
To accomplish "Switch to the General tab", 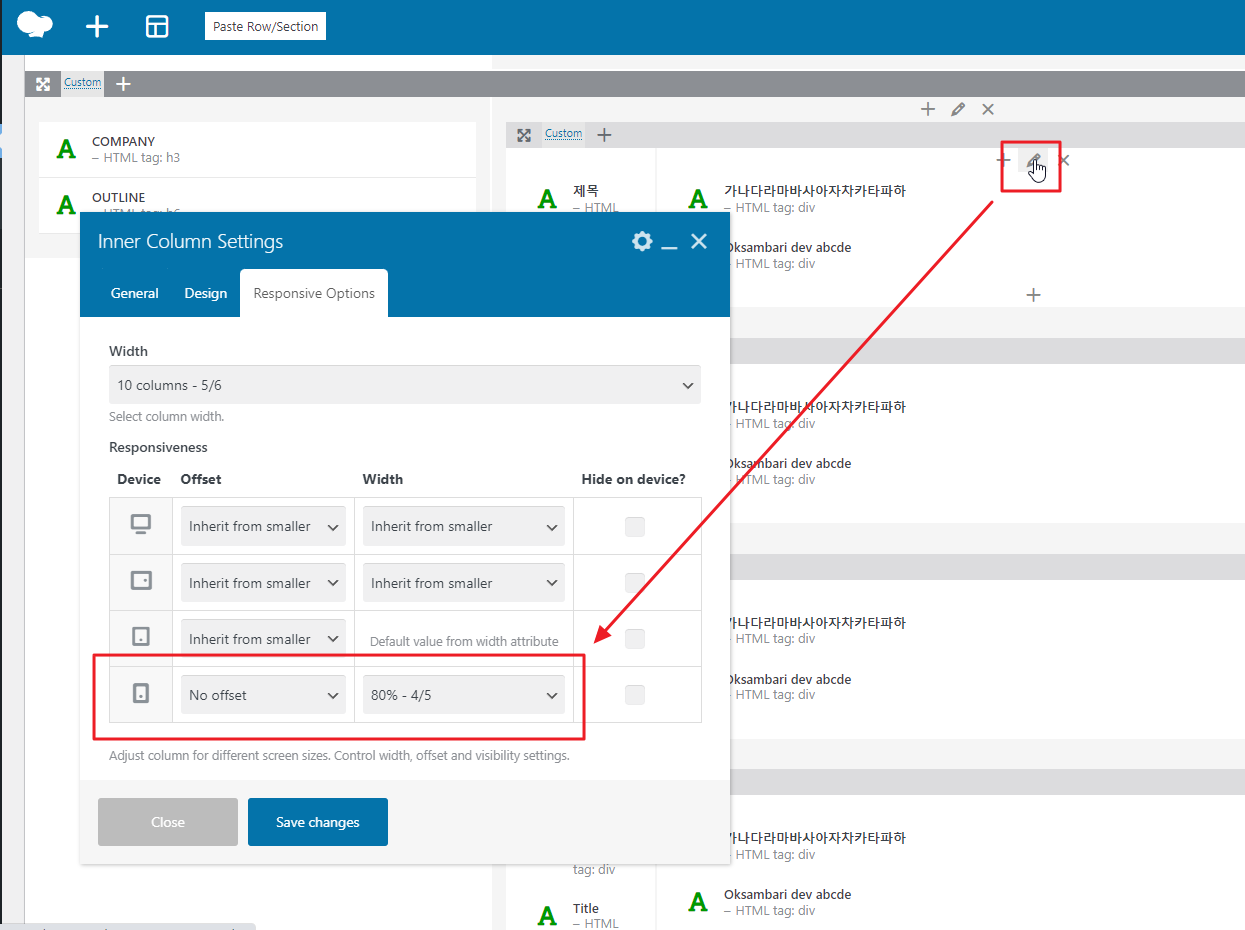I will point(135,293).
